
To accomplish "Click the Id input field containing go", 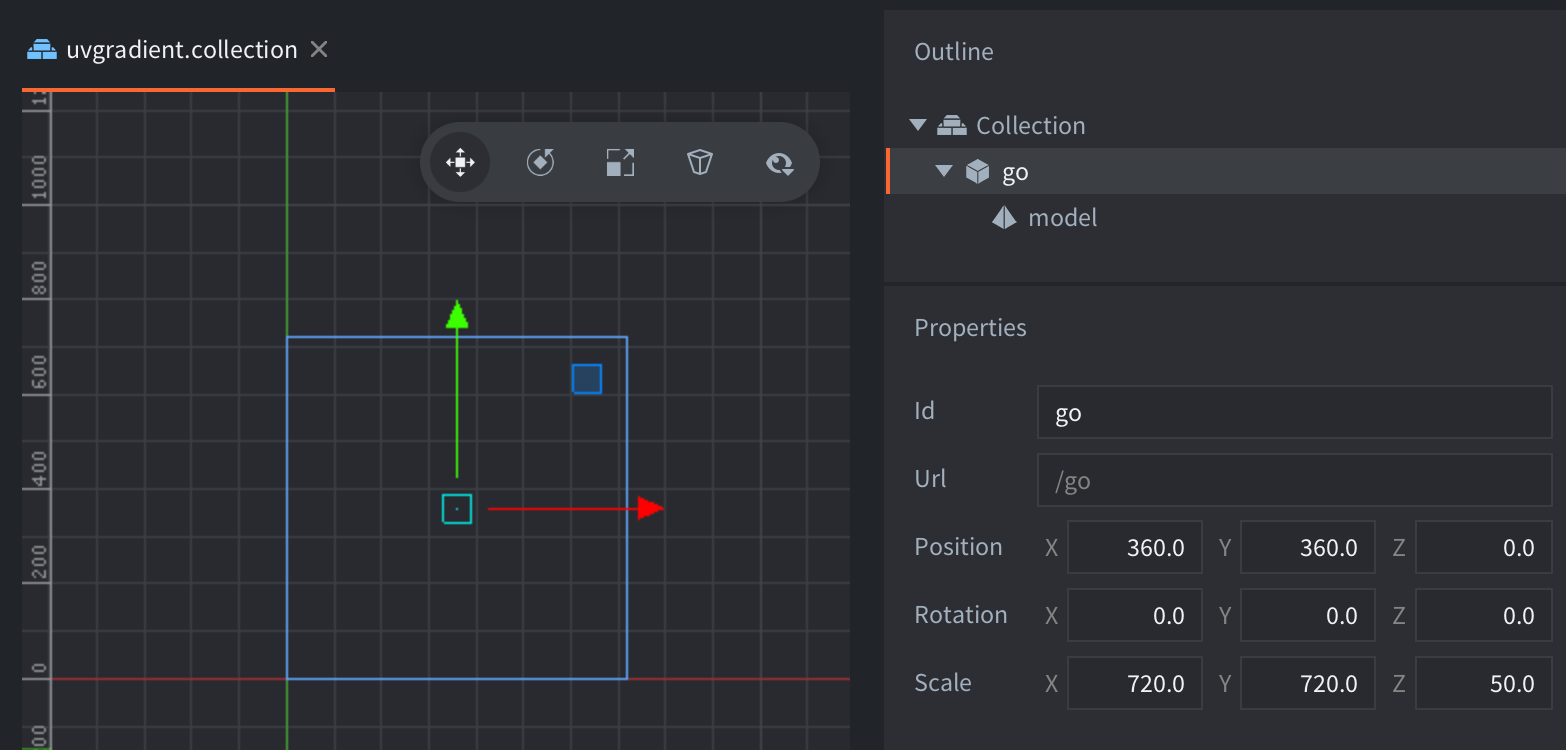I will pyautogui.click(x=1293, y=411).
